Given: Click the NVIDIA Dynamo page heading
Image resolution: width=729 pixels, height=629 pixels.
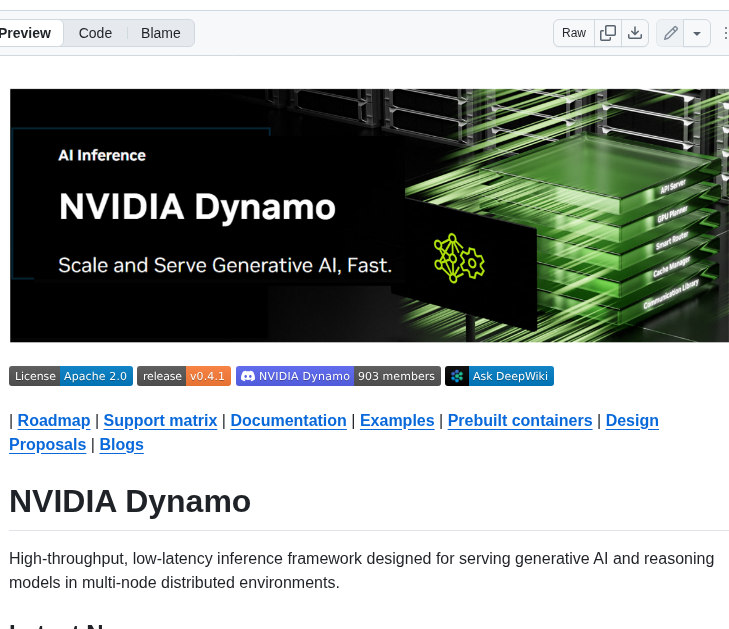Looking at the screenshot, I should tap(130, 501).
